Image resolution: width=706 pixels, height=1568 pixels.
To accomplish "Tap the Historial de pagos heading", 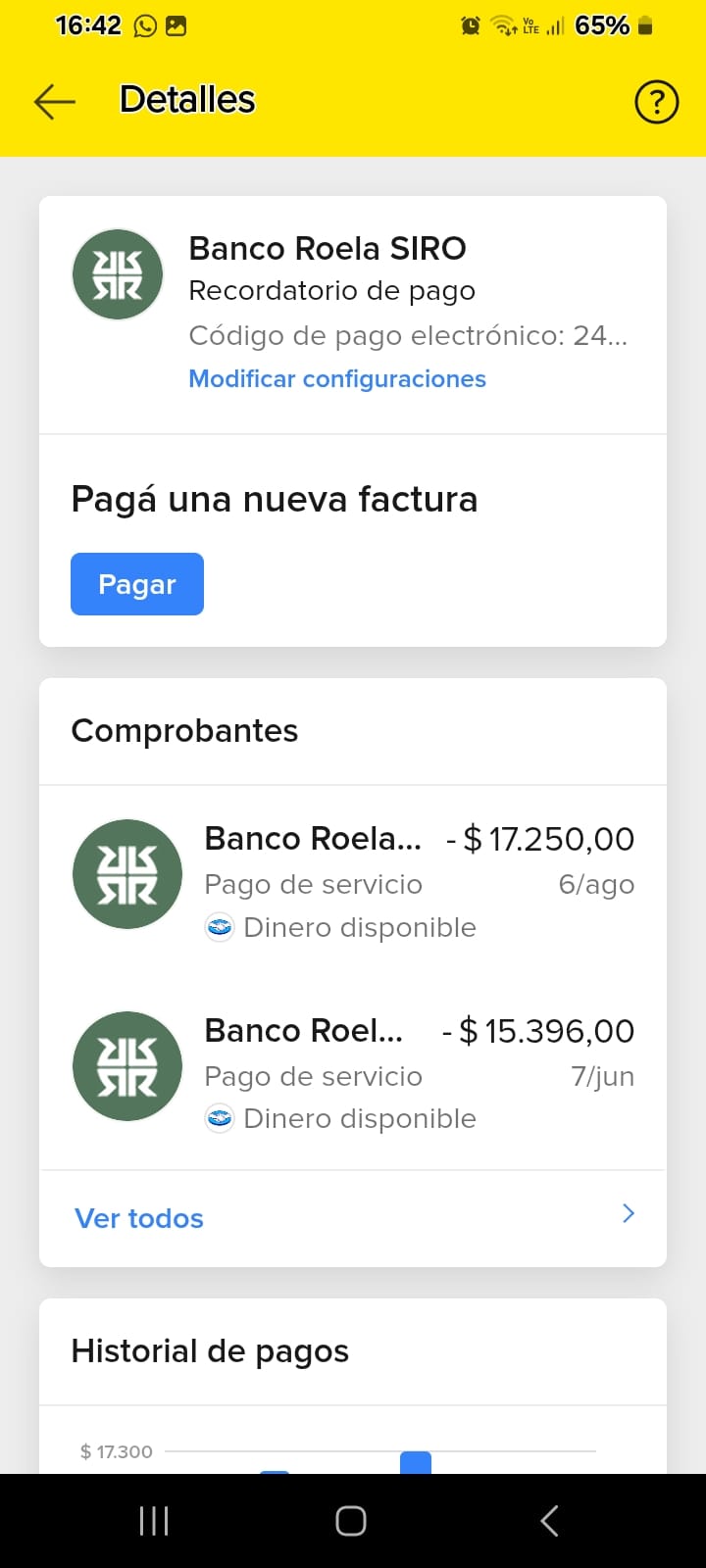I will (x=210, y=1351).
